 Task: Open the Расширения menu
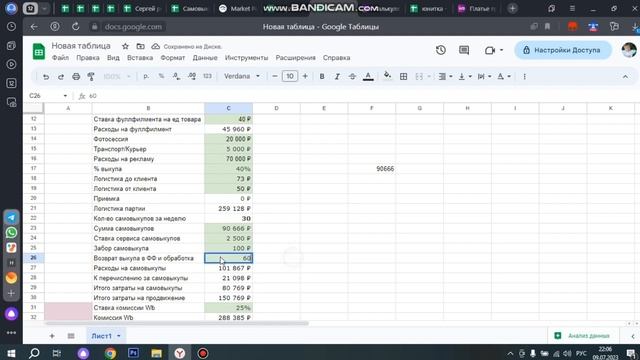296,58
